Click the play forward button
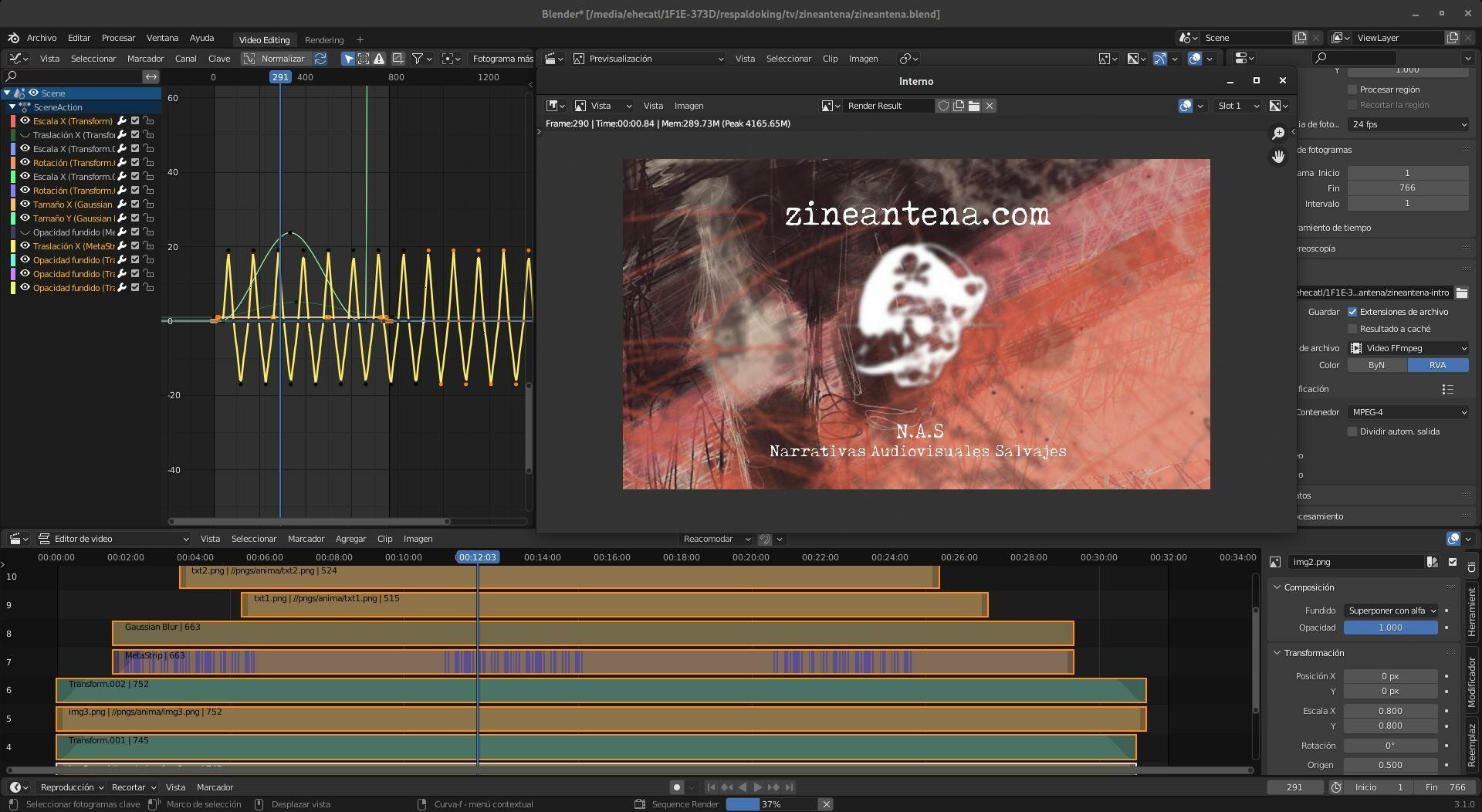 [x=757, y=787]
